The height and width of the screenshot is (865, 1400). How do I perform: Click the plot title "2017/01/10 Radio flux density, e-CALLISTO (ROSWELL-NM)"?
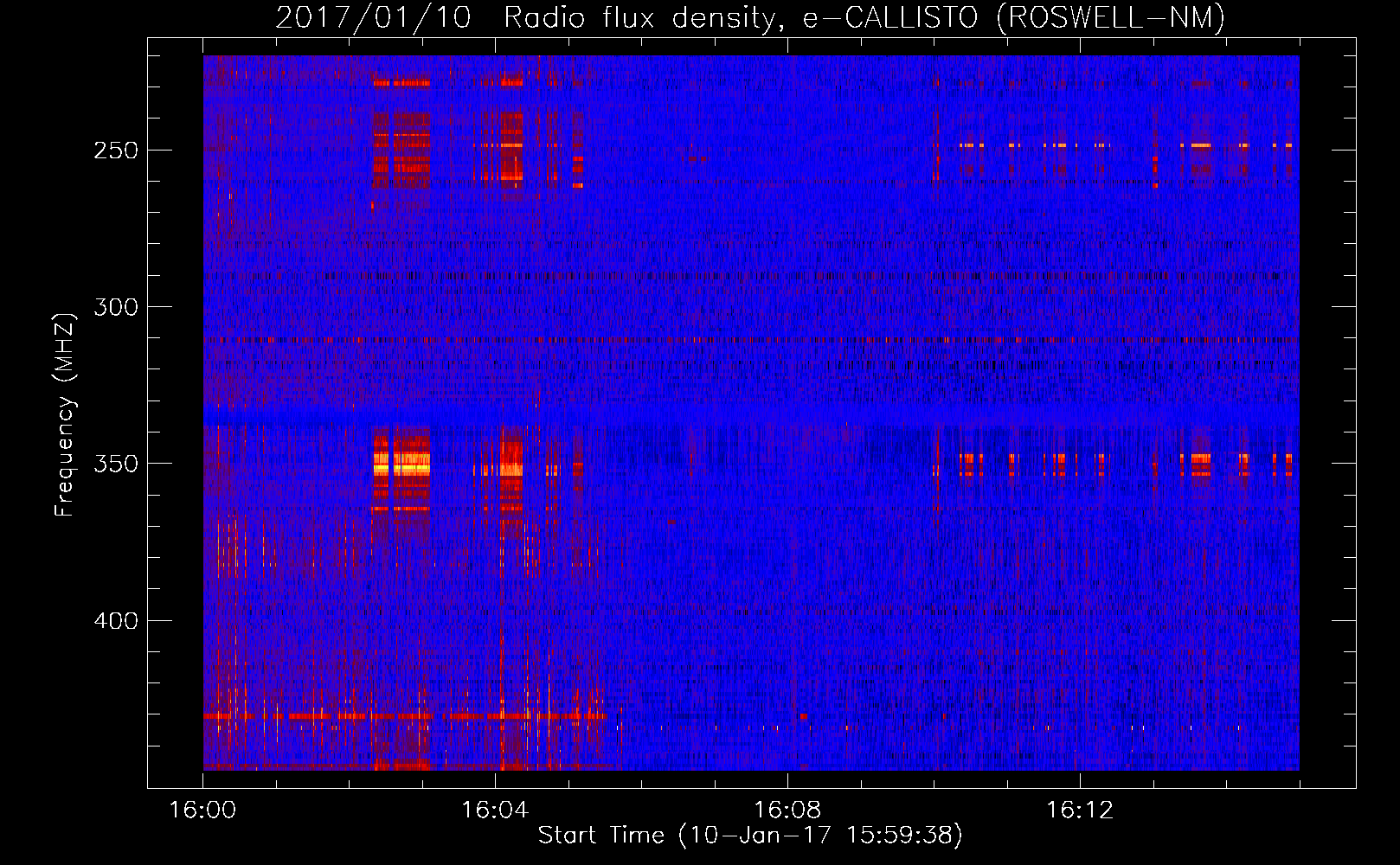coord(750,18)
